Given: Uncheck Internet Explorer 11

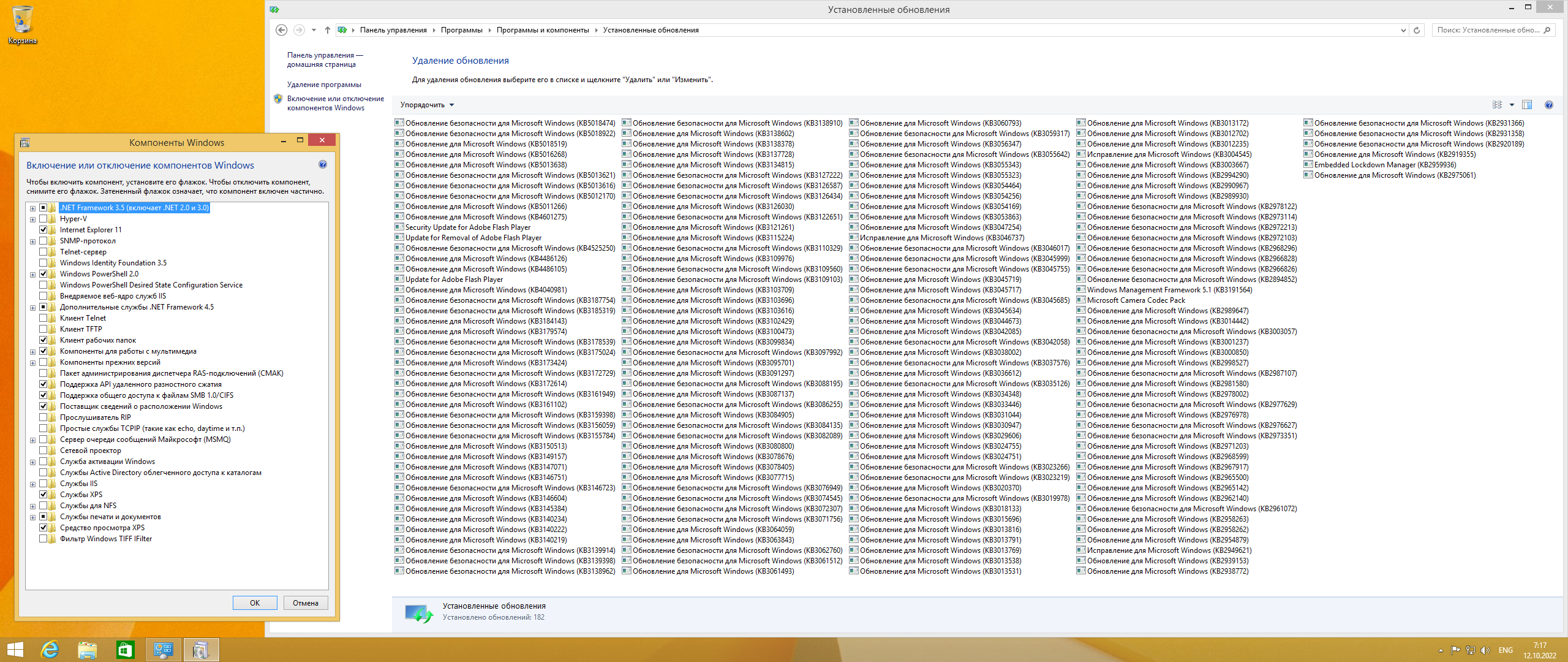Looking at the screenshot, I should click(43, 230).
